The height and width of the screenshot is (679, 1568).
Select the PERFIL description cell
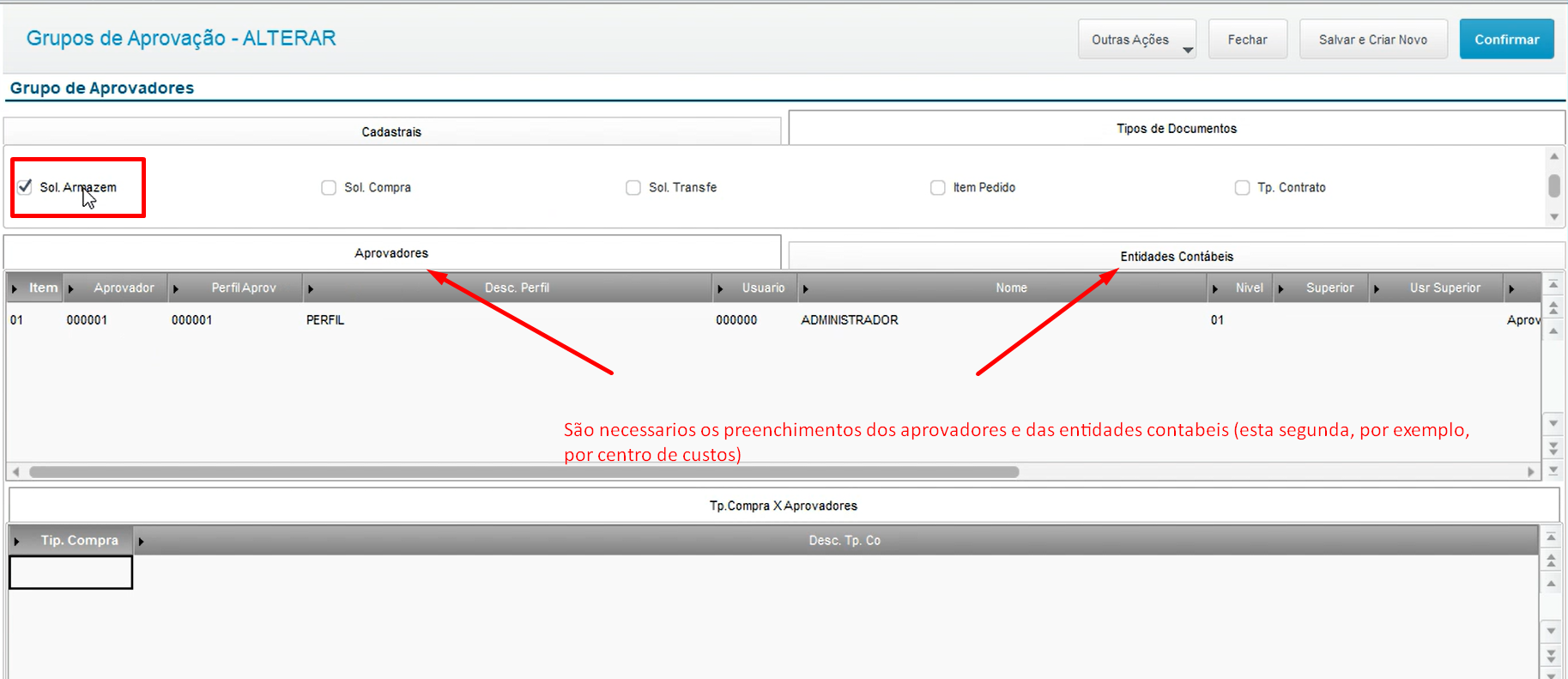tap(508, 320)
